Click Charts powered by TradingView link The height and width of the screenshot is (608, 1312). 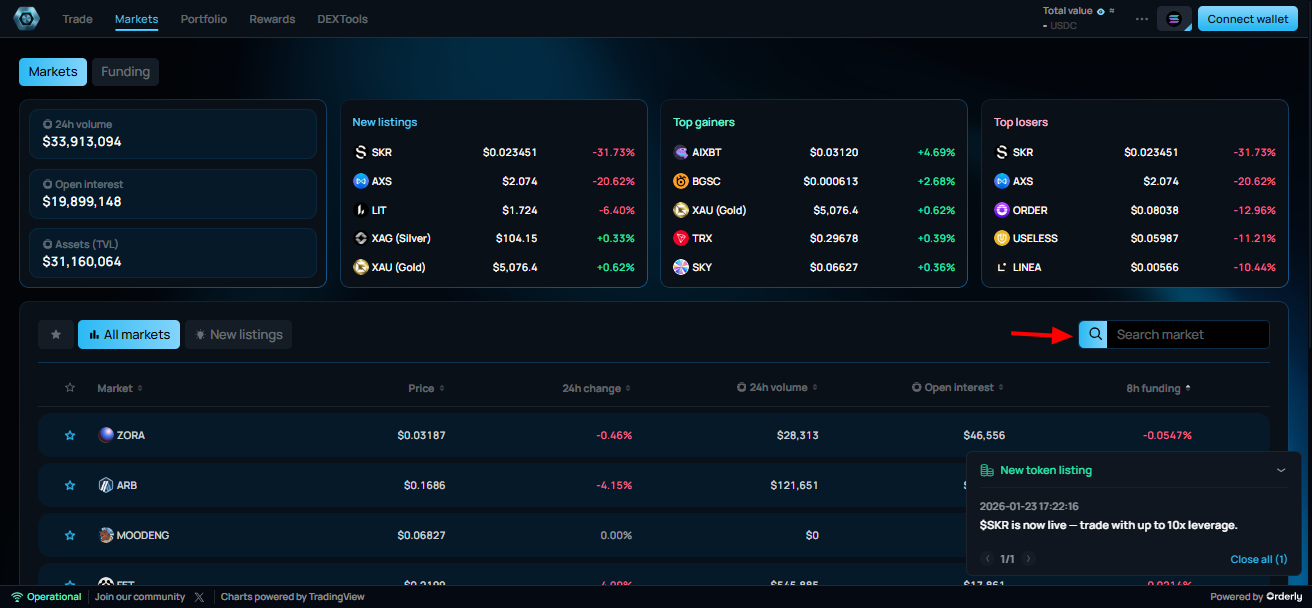pyautogui.click(x=293, y=597)
